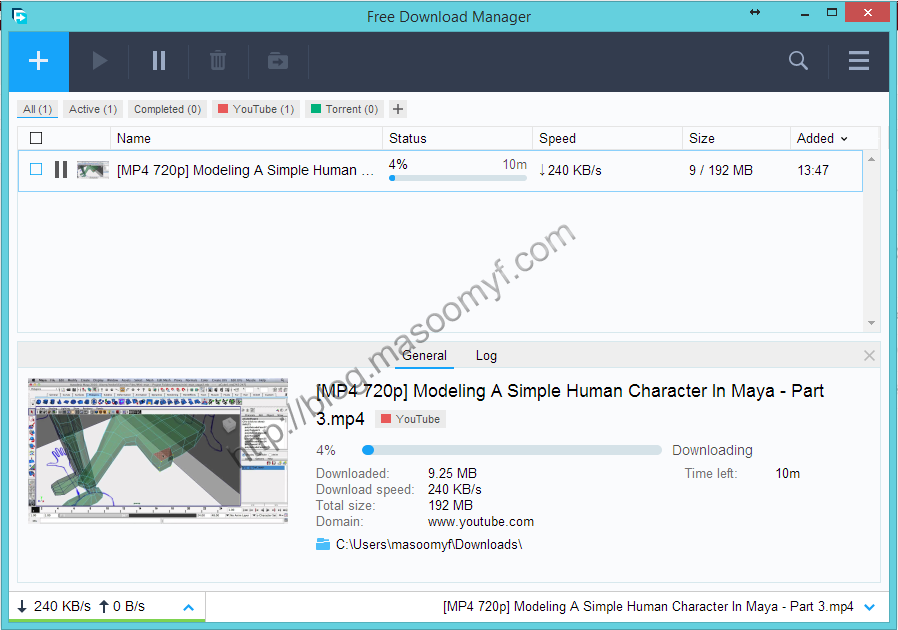Switch to the Log tab
The image size is (898, 630).
point(486,356)
